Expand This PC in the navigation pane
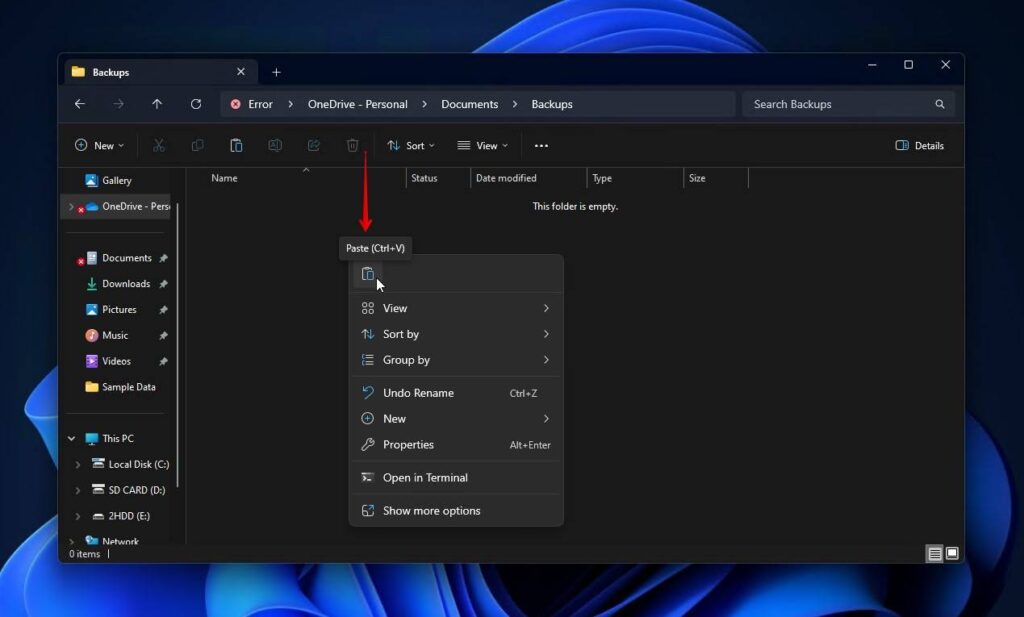The height and width of the screenshot is (617, 1024). [x=70, y=438]
